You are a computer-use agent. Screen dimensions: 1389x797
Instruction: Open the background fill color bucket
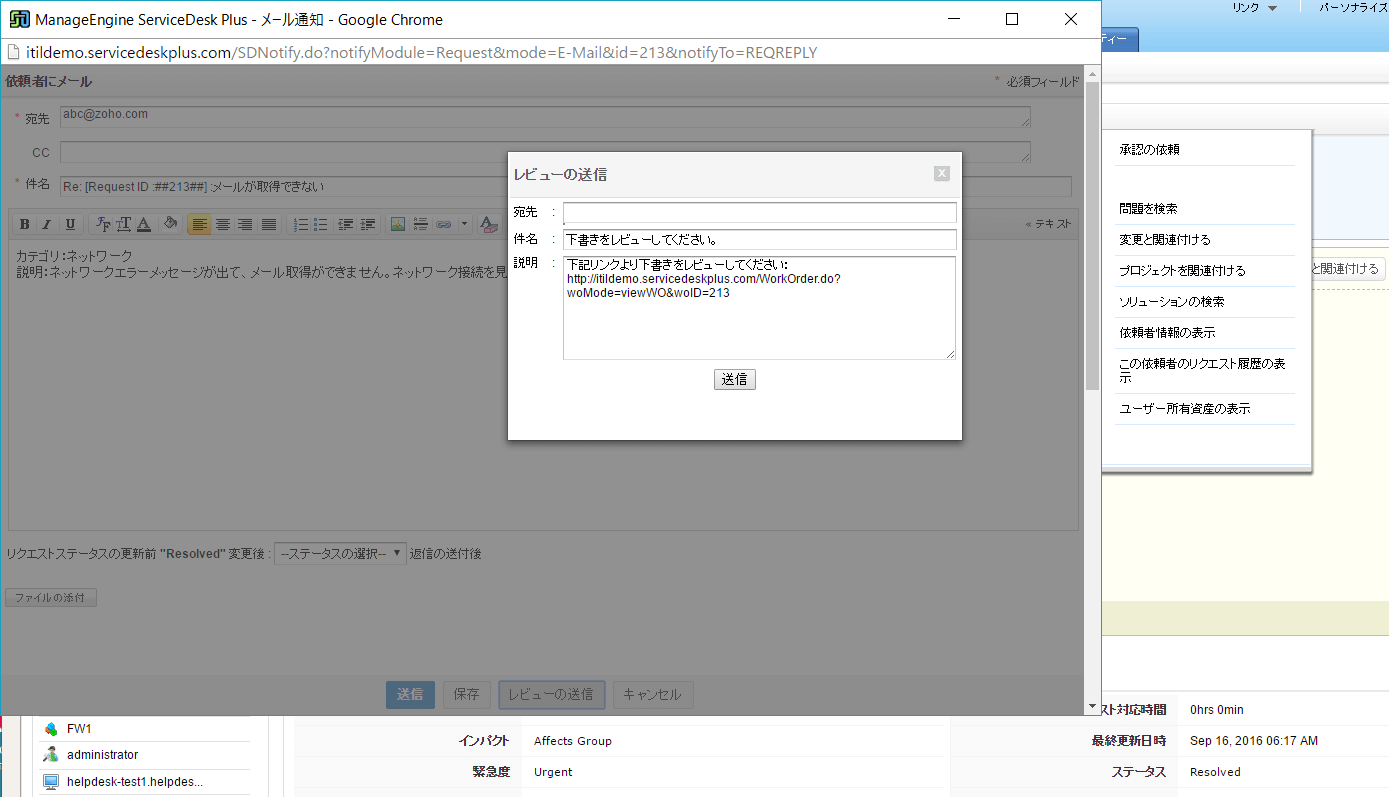(x=170, y=224)
